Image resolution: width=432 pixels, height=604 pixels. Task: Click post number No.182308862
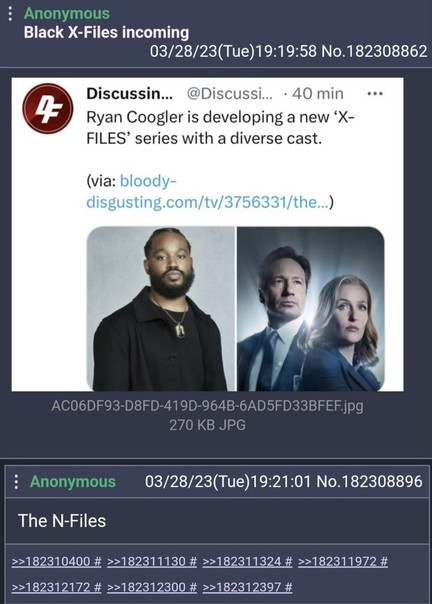coord(374,51)
